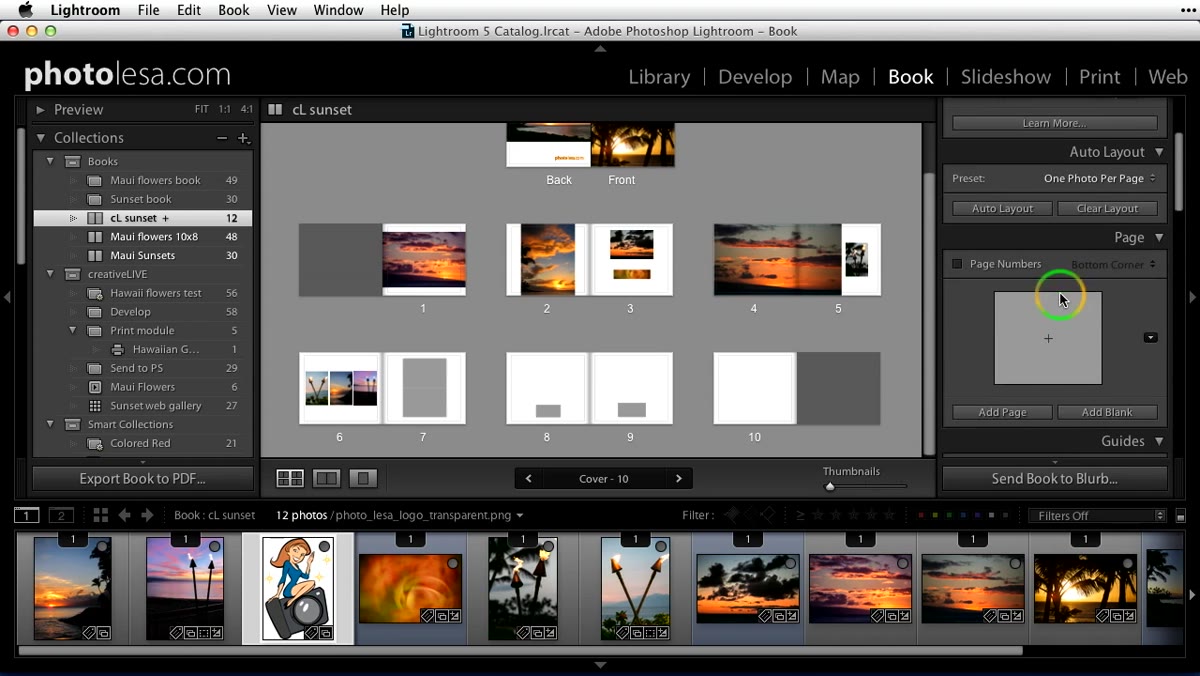The image size is (1200, 676).
Task: Collapse the Books collection set
Action: (50, 161)
